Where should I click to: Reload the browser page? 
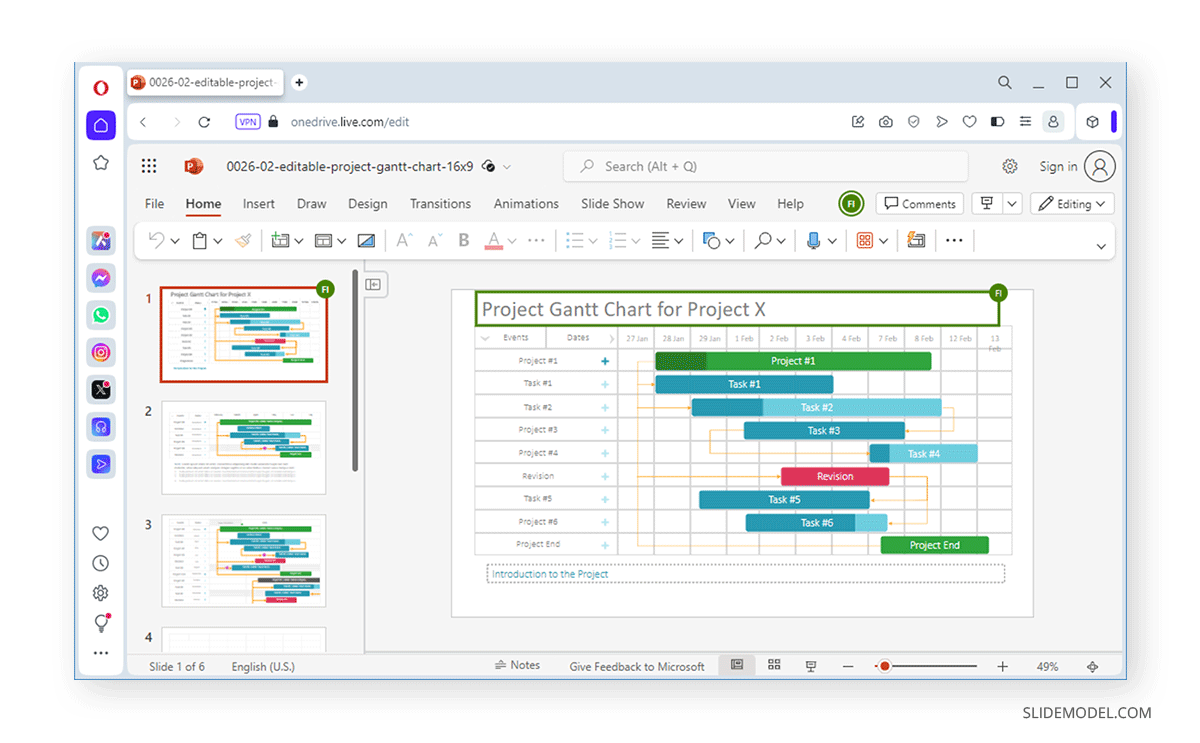(x=204, y=122)
